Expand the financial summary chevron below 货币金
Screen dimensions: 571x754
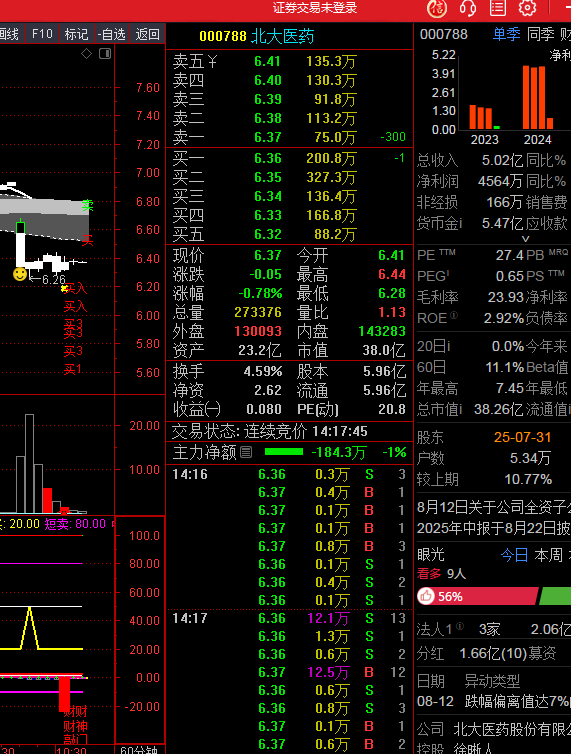(x=525, y=239)
